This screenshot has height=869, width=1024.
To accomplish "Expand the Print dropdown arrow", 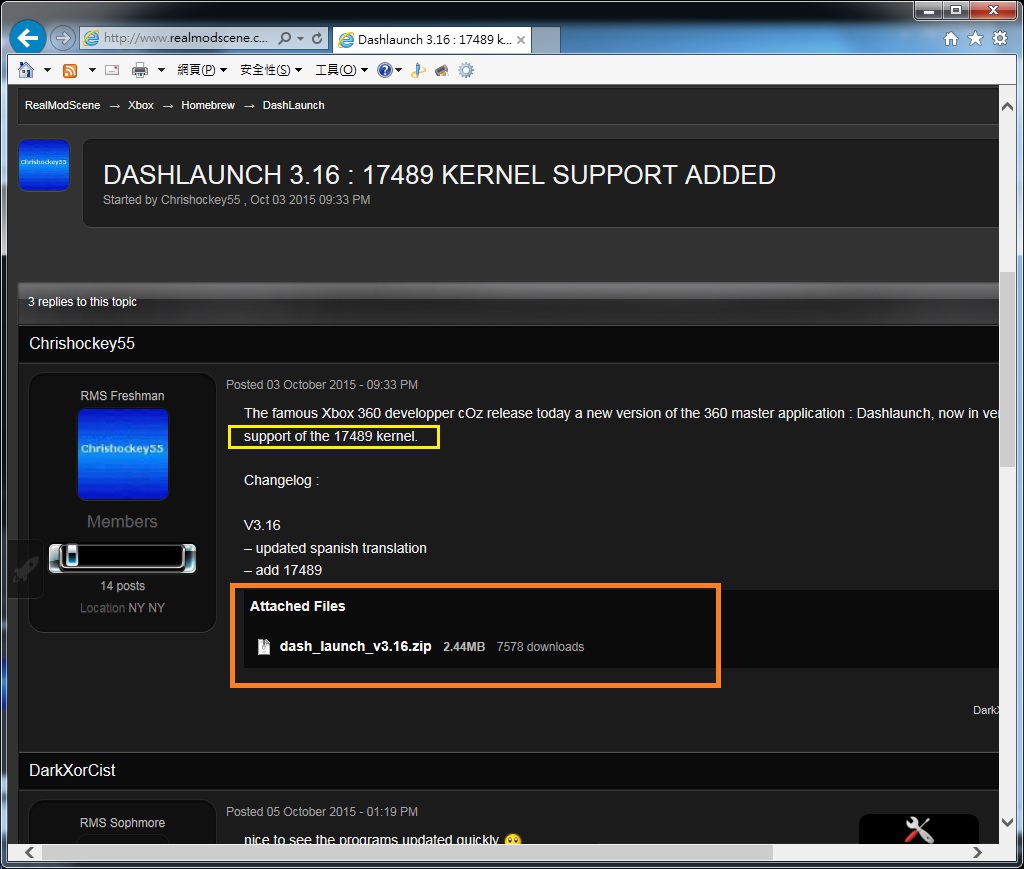I will (x=161, y=70).
